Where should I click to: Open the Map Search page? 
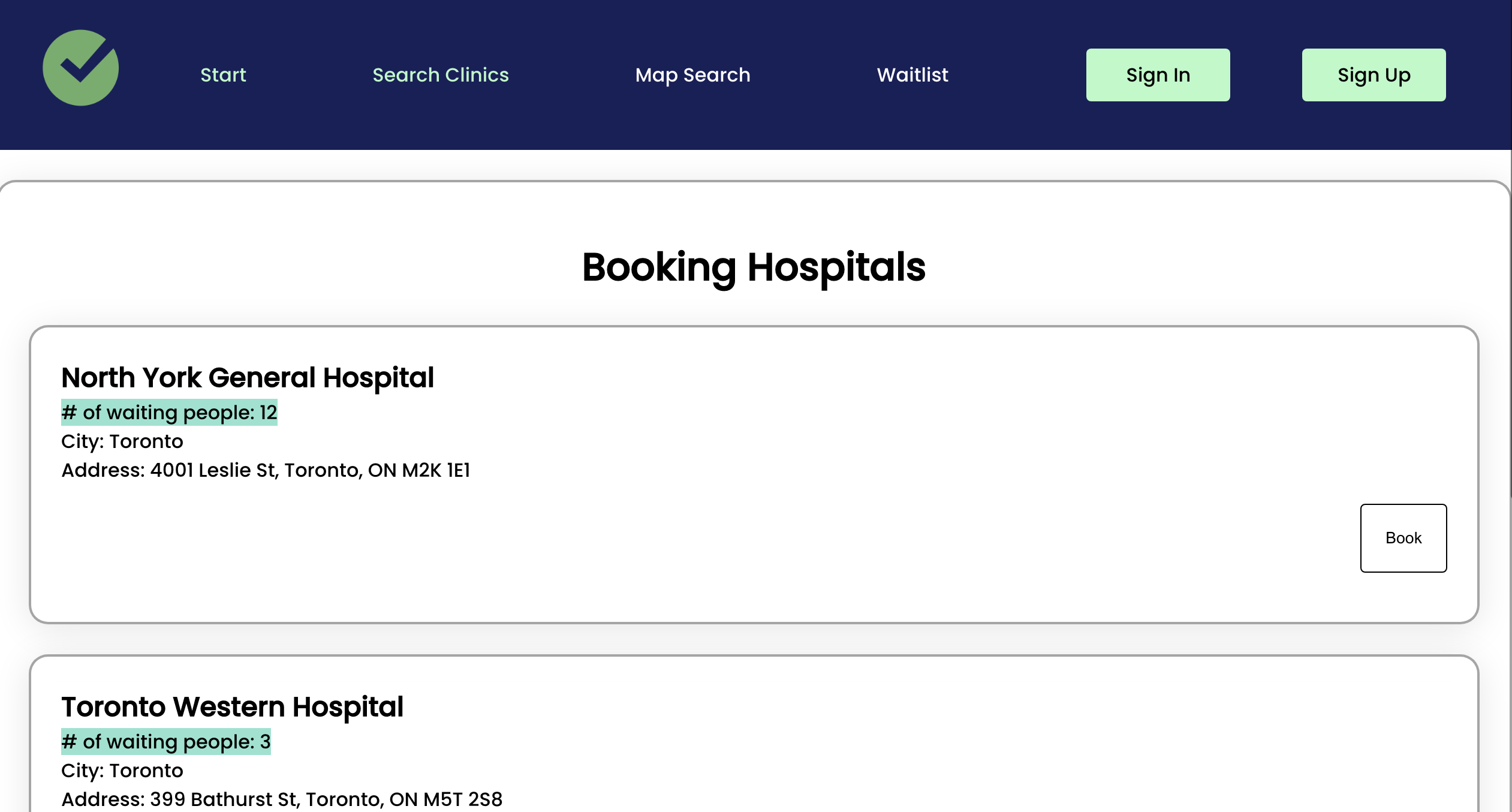(692, 75)
